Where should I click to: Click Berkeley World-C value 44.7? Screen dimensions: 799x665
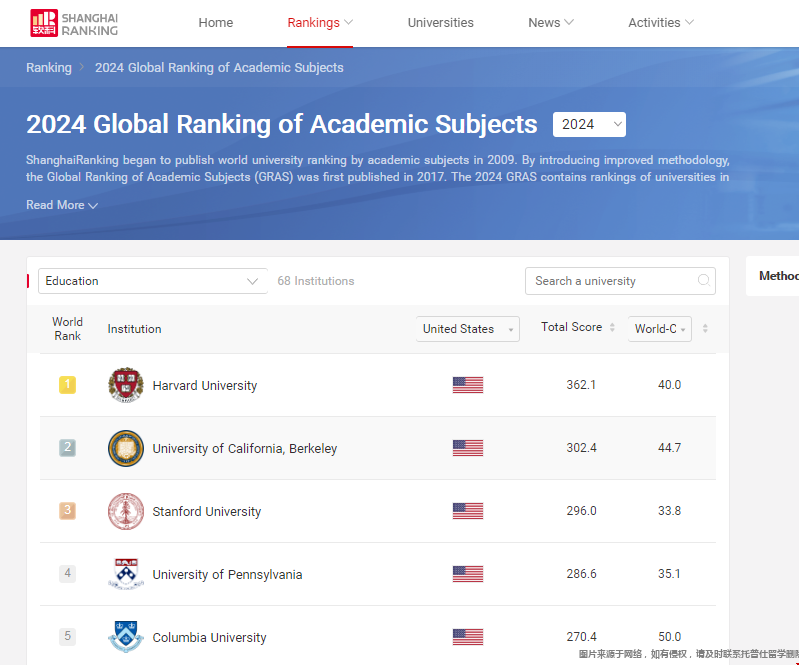[669, 448]
